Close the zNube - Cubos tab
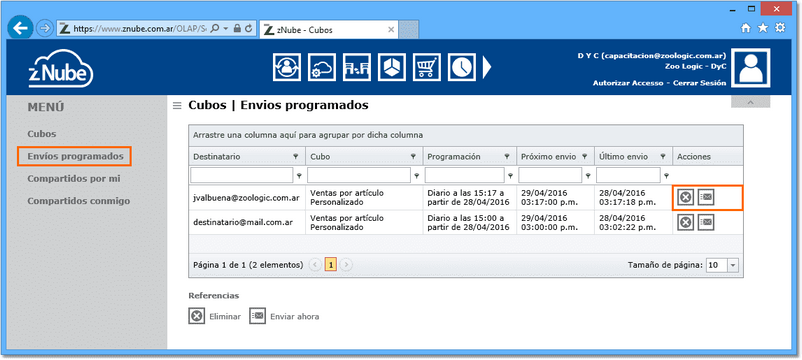Screen dimensions: 802x360 click(x=391, y=30)
